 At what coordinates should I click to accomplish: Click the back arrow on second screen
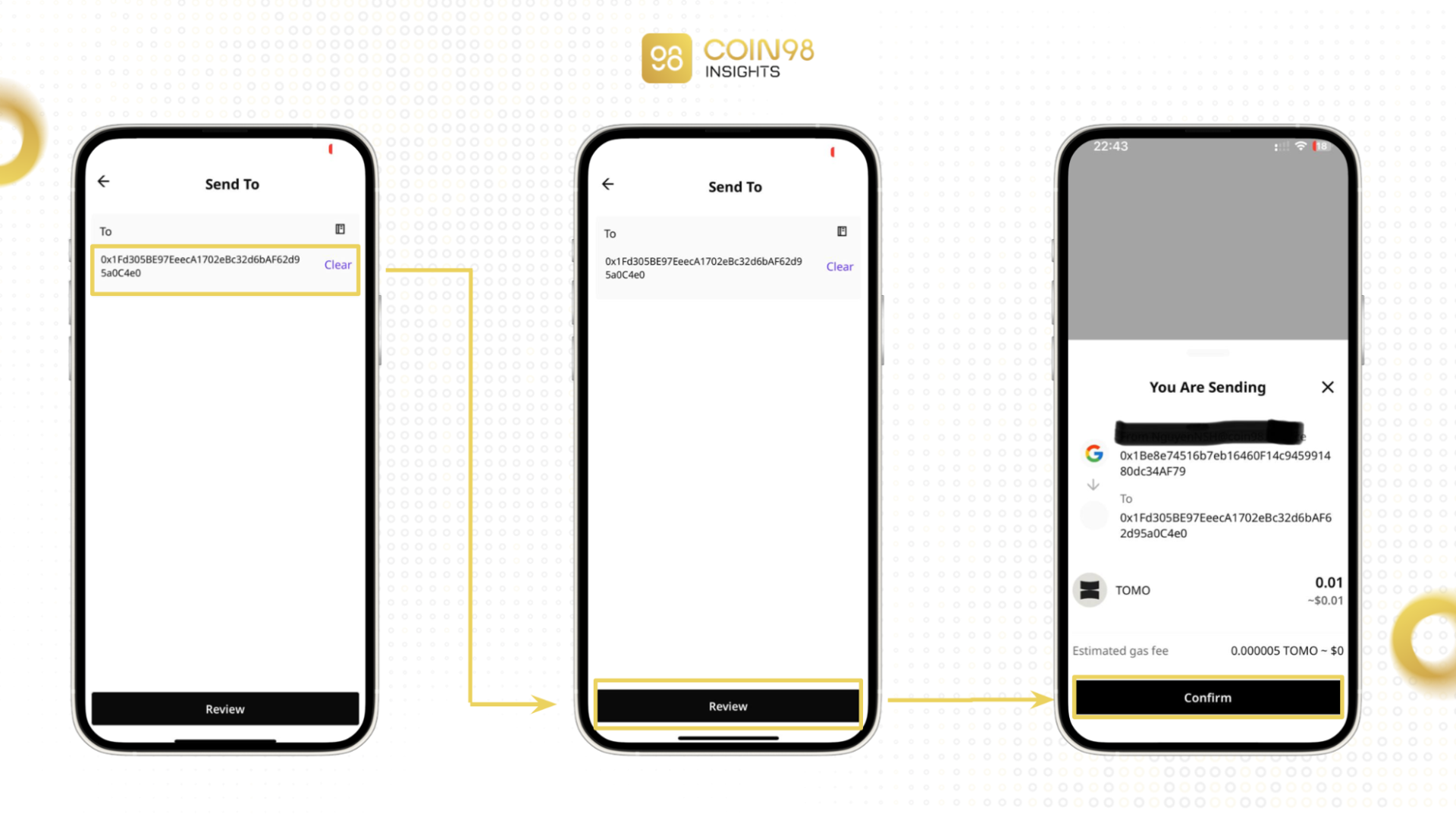(x=608, y=184)
